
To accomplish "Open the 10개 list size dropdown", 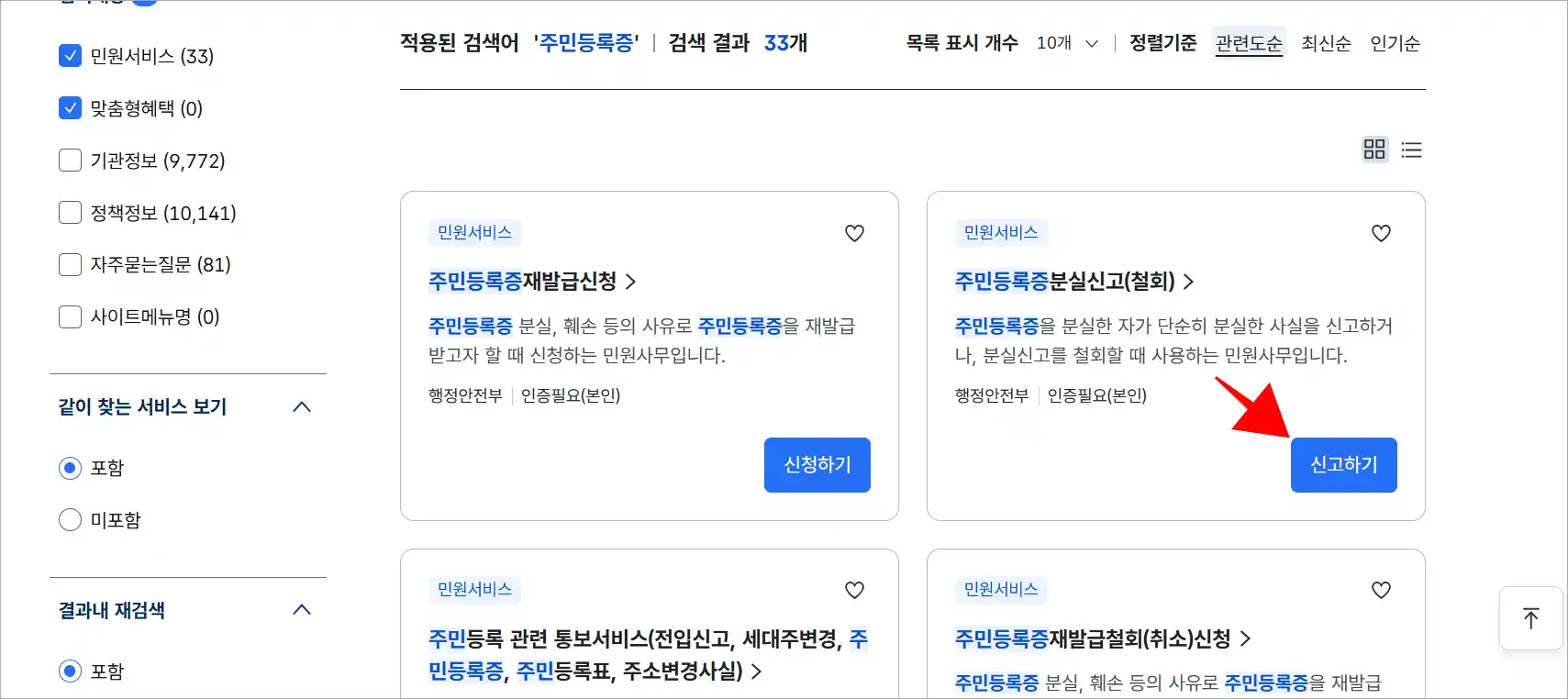I will click(1067, 43).
